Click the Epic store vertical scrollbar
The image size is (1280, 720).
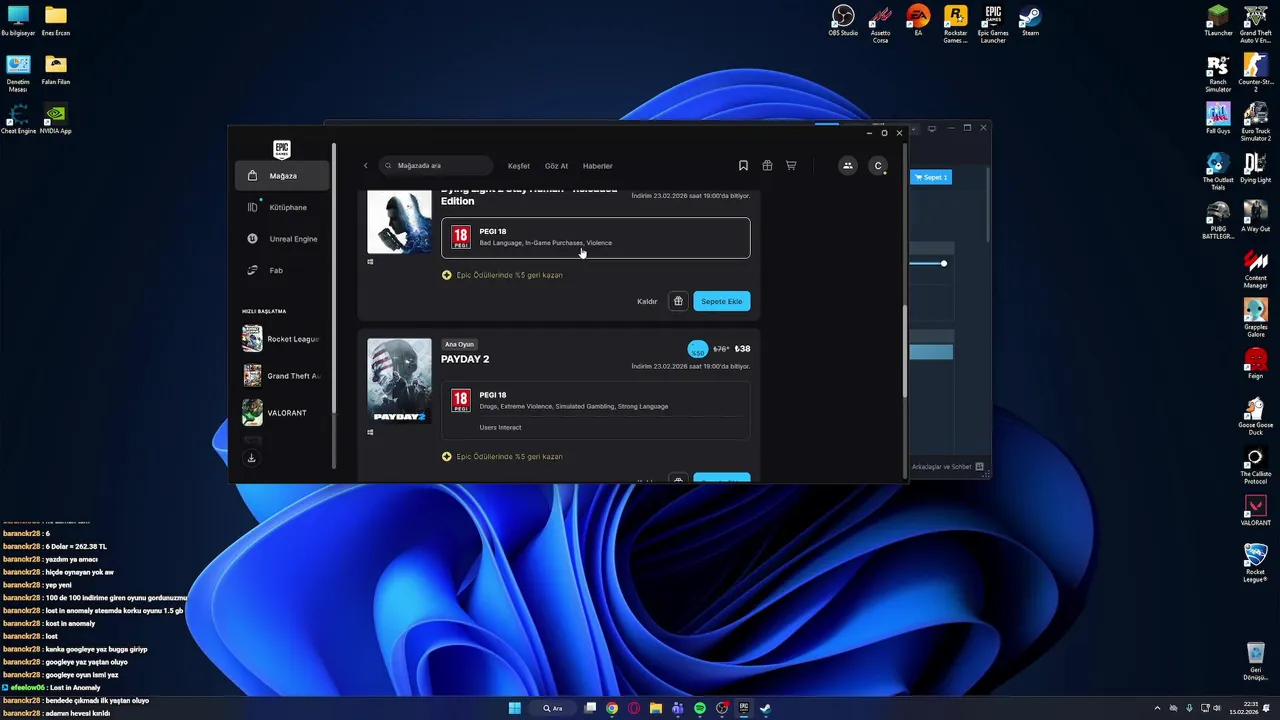(904, 351)
